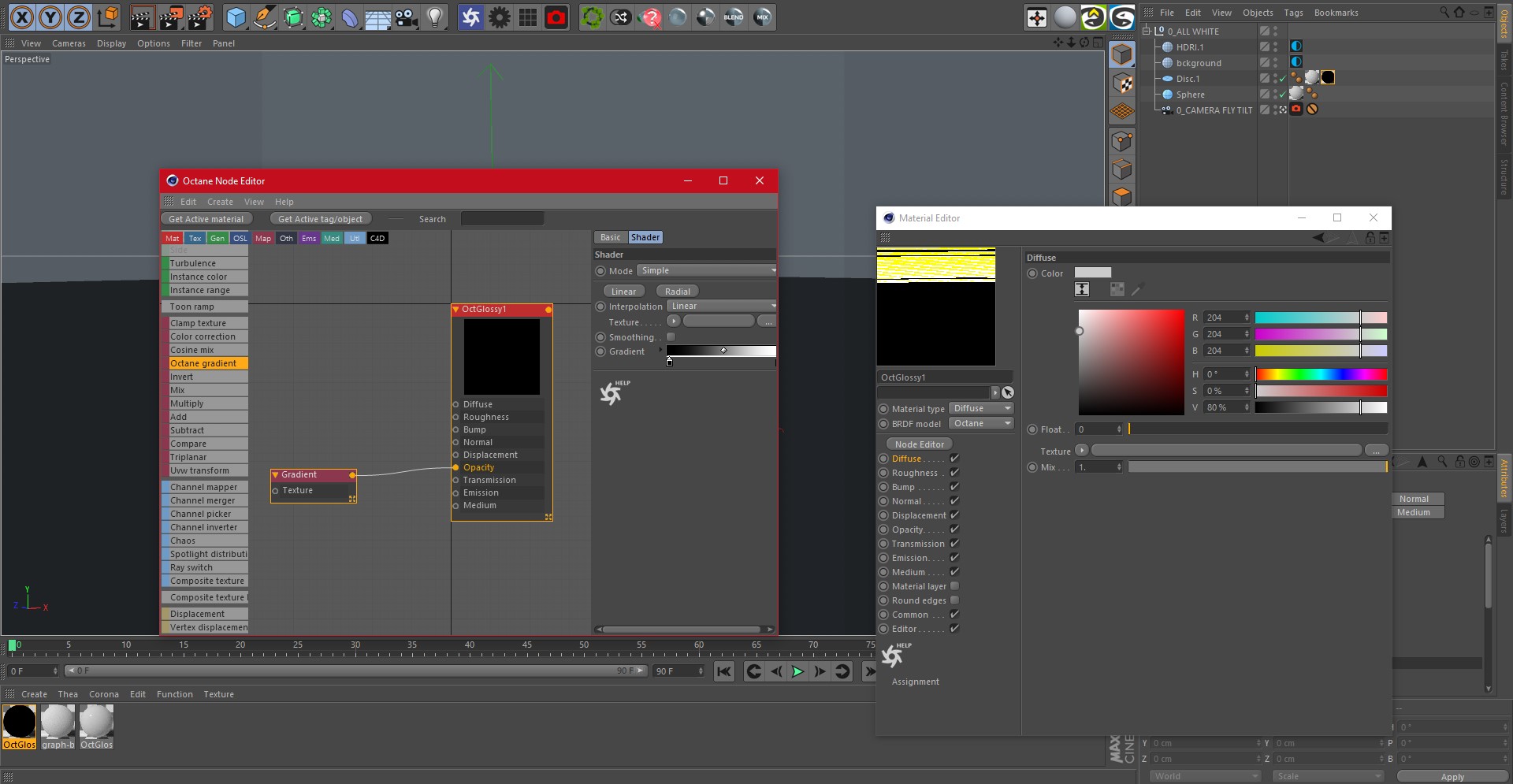Image resolution: width=1513 pixels, height=784 pixels.
Task: Disable the Opacity channel checkbox
Action: (x=954, y=529)
